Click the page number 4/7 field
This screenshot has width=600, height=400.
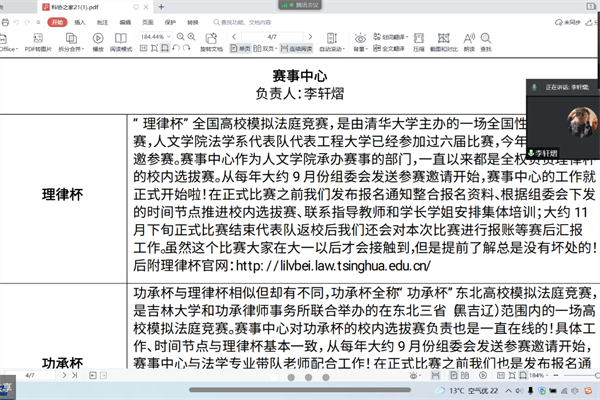coord(271,36)
